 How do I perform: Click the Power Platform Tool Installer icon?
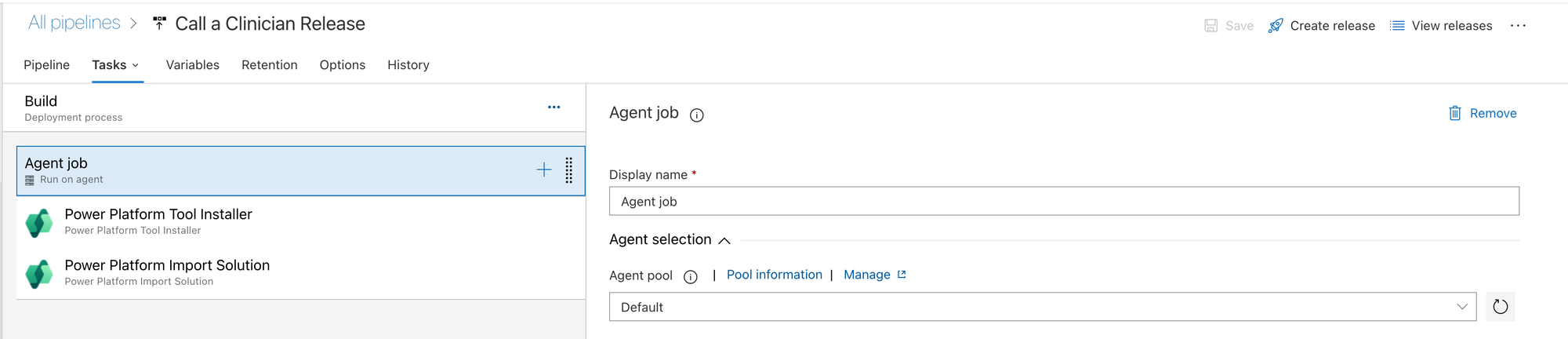(39, 222)
